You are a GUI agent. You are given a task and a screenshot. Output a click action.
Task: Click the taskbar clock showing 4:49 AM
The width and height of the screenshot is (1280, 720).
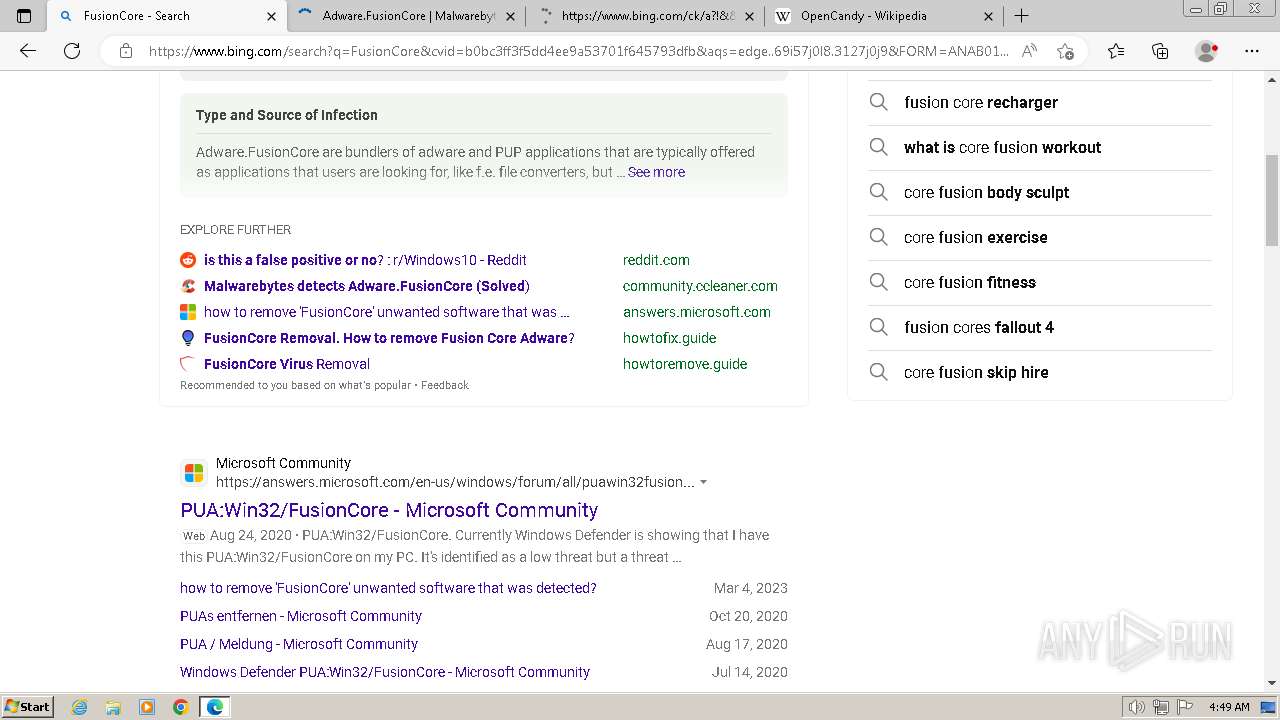(1229, 707)
